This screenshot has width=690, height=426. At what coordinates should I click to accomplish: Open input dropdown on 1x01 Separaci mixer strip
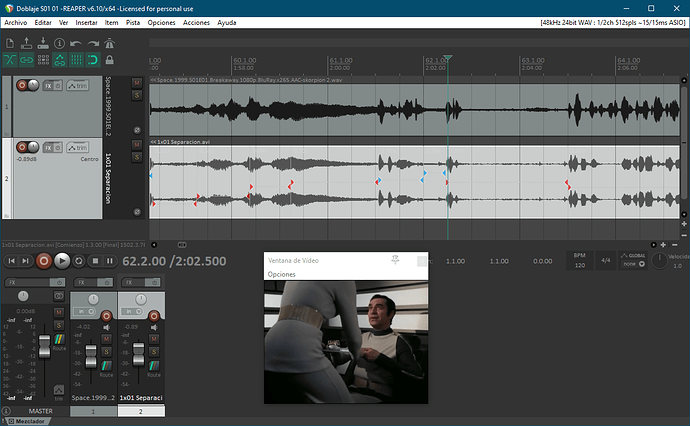click(x=133, y=311)
